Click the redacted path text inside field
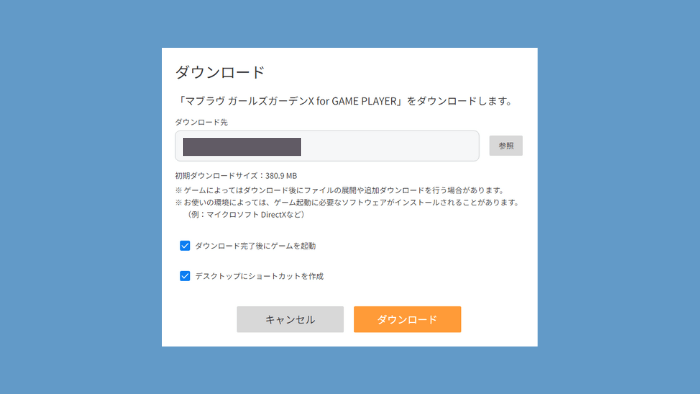 coord(242,147)
